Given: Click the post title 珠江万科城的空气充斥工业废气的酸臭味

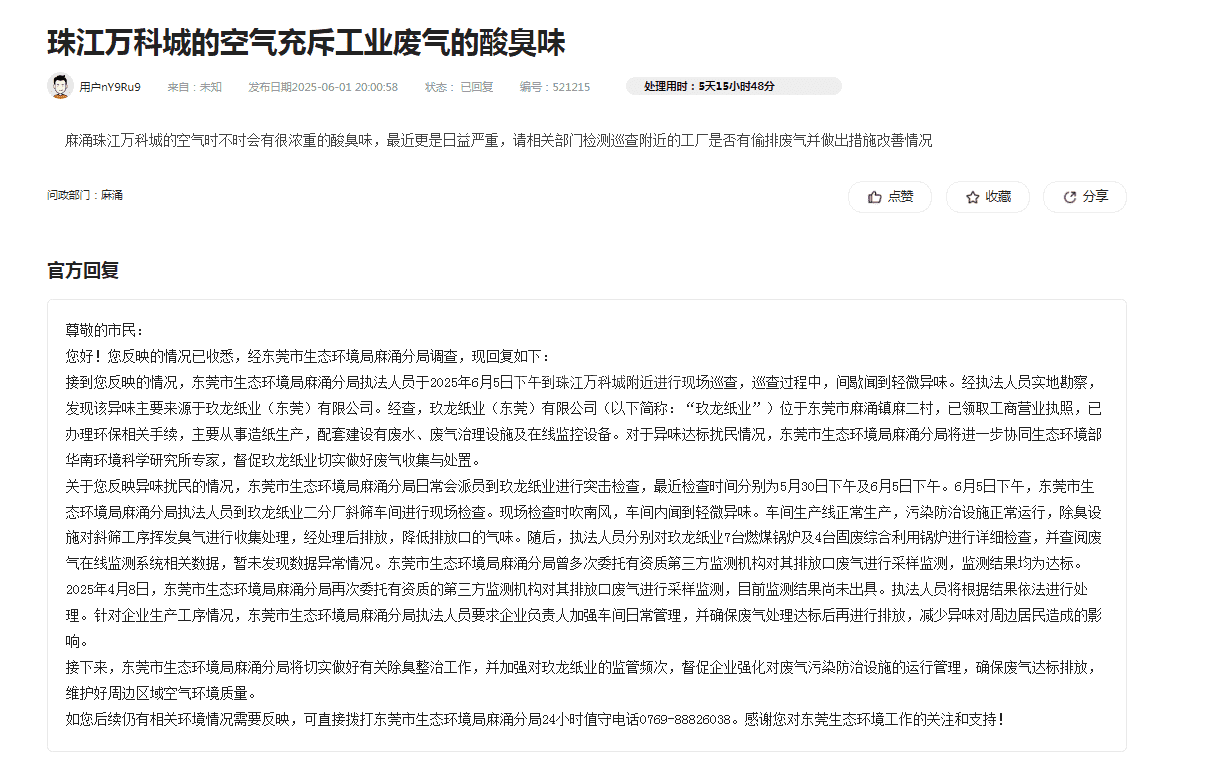Looking at the screenshot, I should 306,43.
